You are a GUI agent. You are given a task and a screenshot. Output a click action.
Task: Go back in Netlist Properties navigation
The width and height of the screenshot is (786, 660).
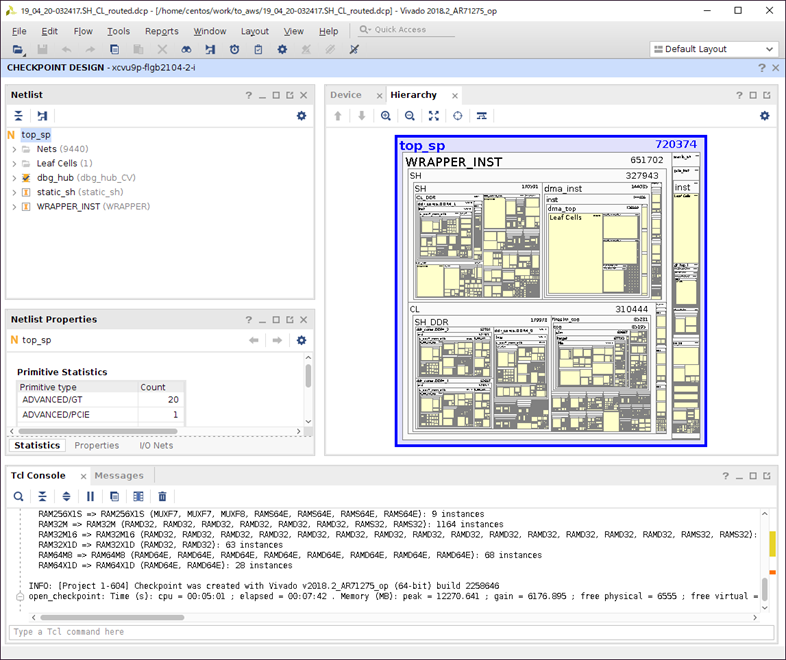tap(254, 340)
